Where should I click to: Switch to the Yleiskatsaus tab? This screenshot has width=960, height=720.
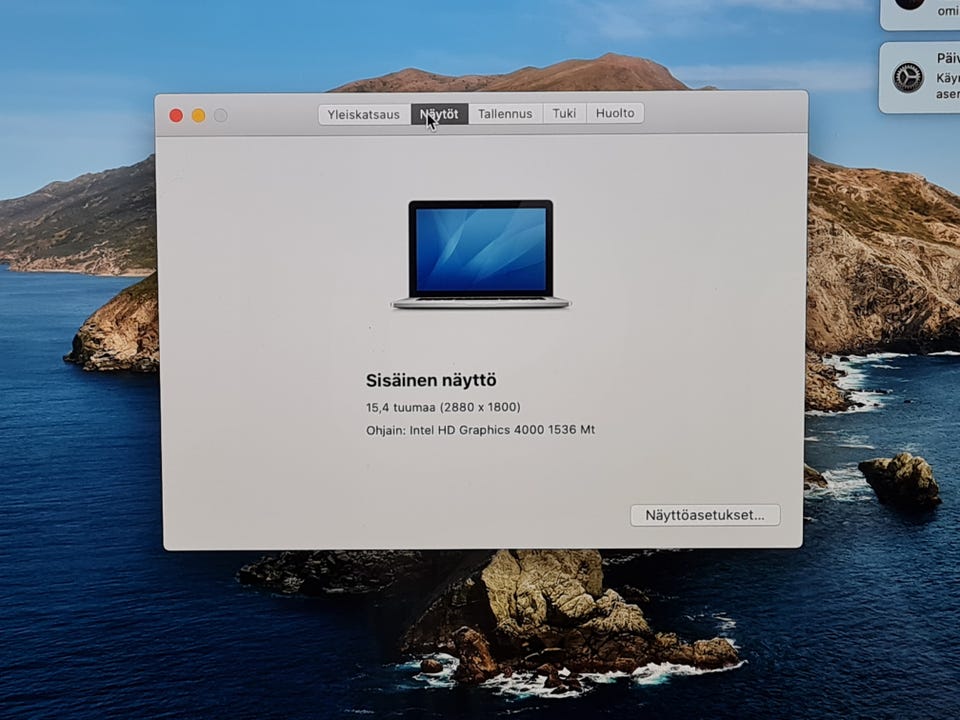point(364,114)
